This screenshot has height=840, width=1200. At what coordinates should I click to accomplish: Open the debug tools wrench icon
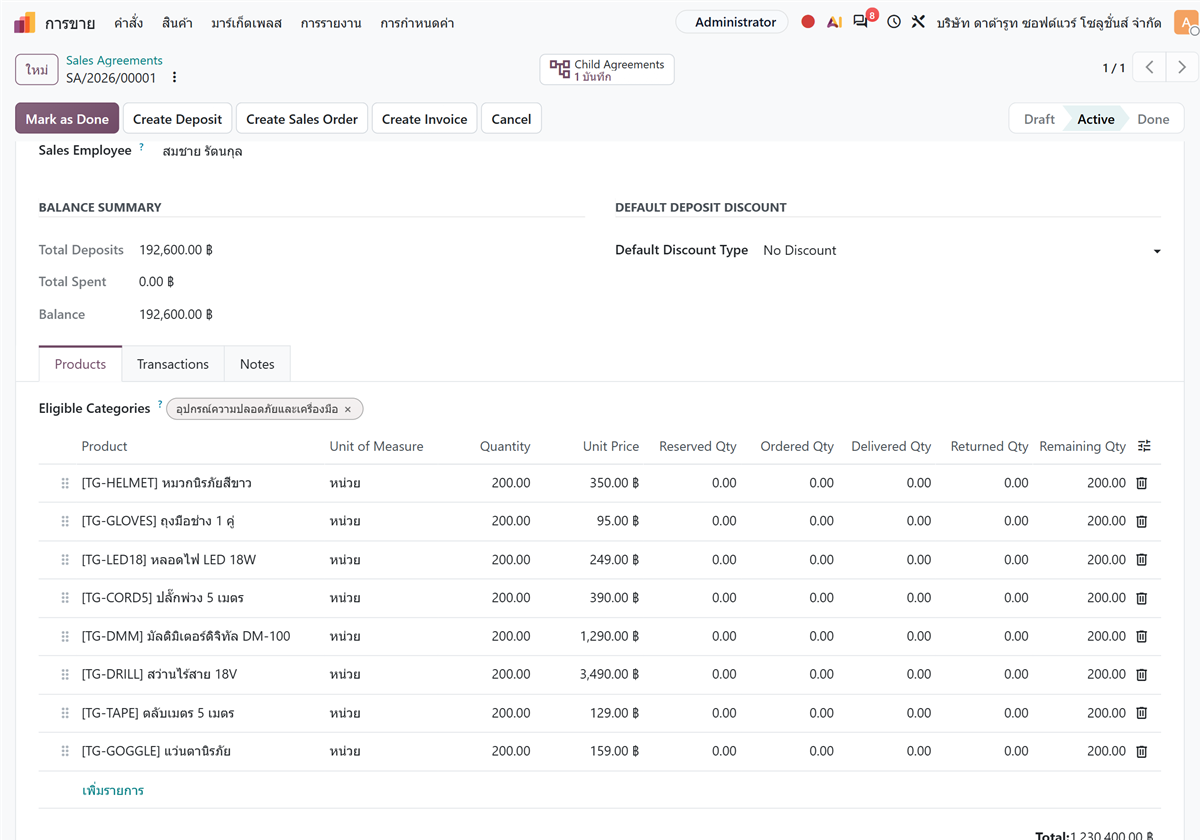click(x=918, y=22)
